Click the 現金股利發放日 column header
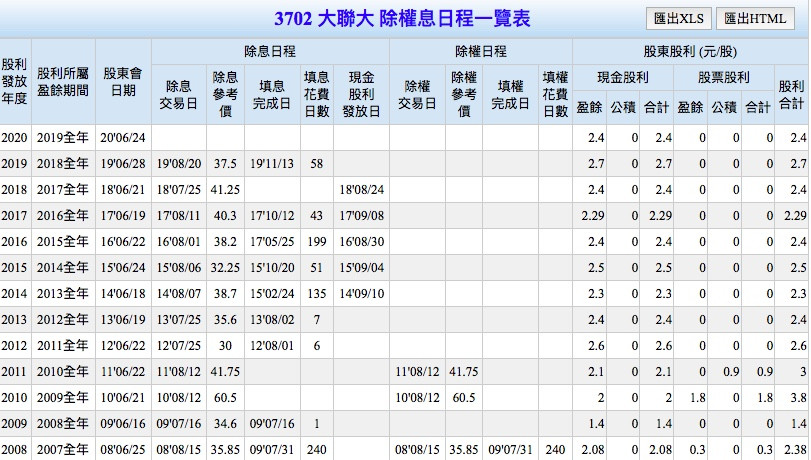The image size is (811, 460). pos(361,94)
